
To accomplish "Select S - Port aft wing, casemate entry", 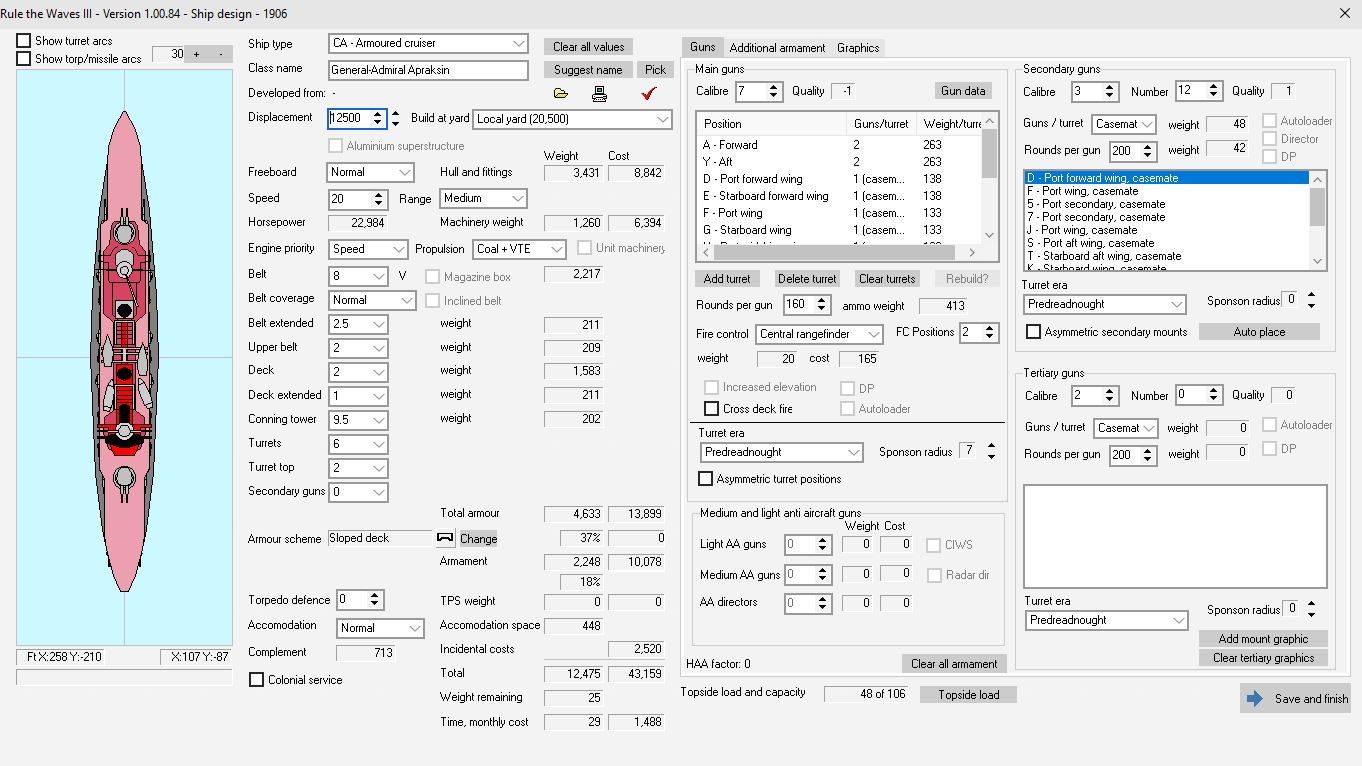I will tap(1166, 243).
